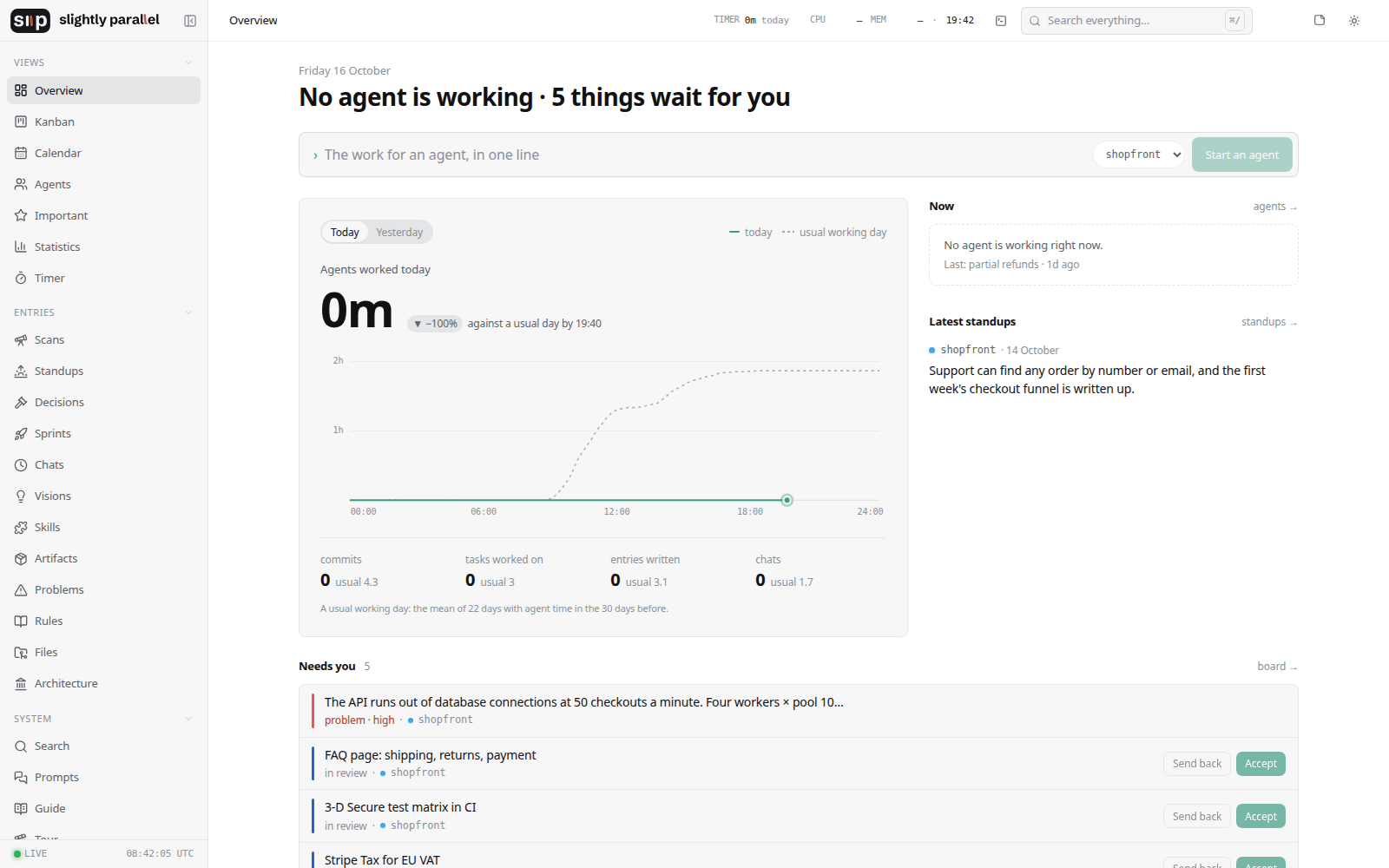Send back the 3-D Secure test matrix task
Screen dimensions: 1389x868
tap(1196, 816)
